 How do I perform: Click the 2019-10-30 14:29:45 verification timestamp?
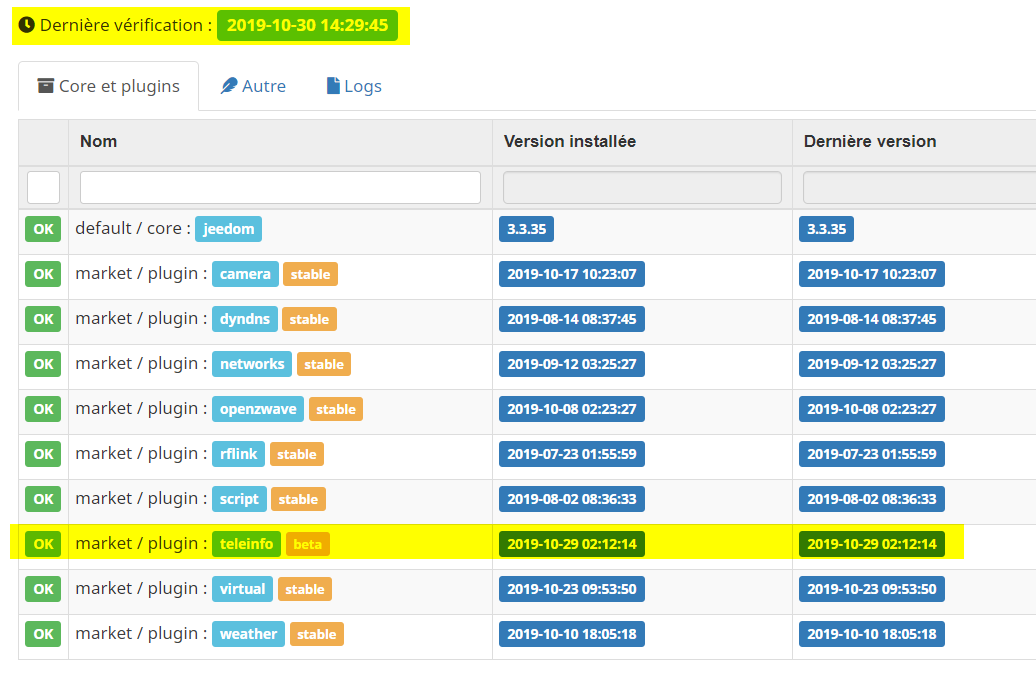pyautogui.click(x=307, y=25)
